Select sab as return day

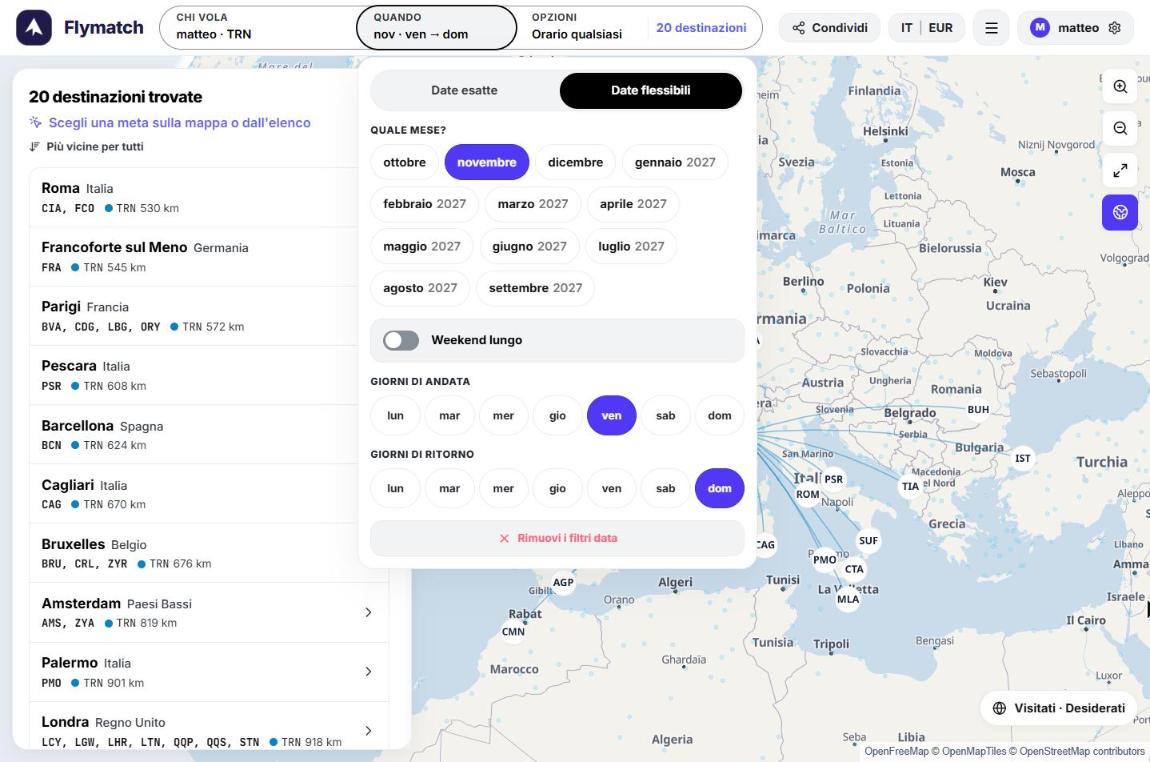click(665, 488)
